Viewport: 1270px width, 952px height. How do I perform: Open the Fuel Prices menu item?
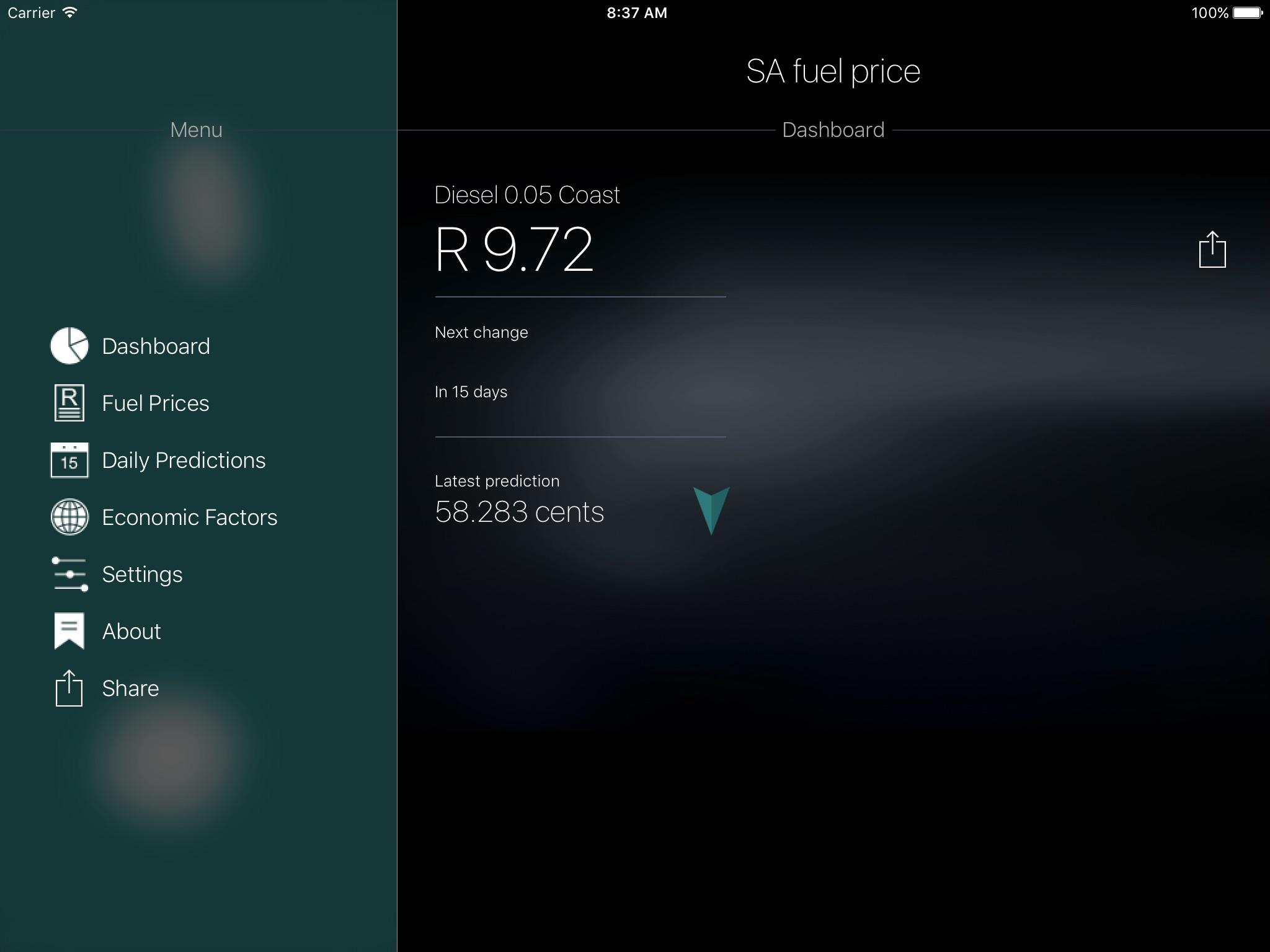click(x=156, y=403)
